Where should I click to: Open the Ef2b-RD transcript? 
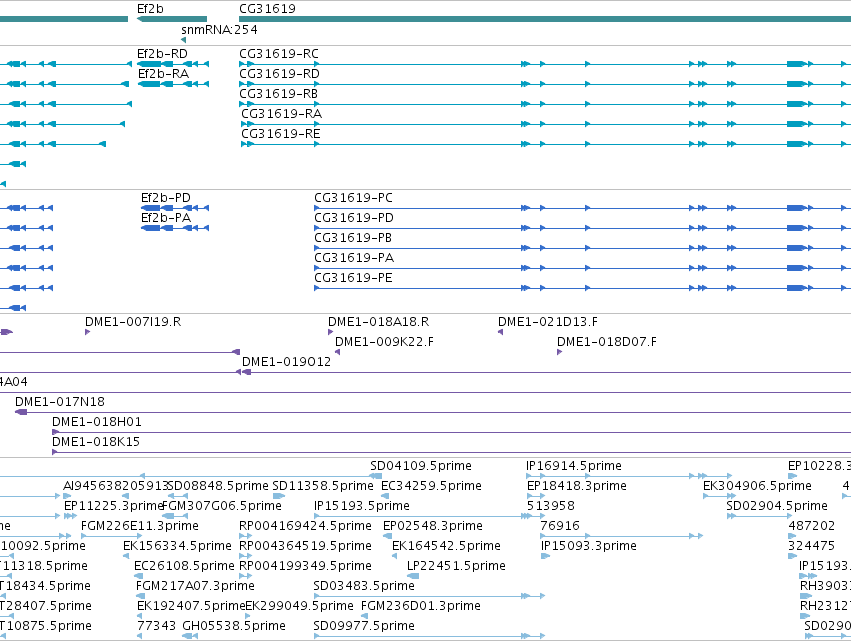pyautogui.click(x=162, y=54)
